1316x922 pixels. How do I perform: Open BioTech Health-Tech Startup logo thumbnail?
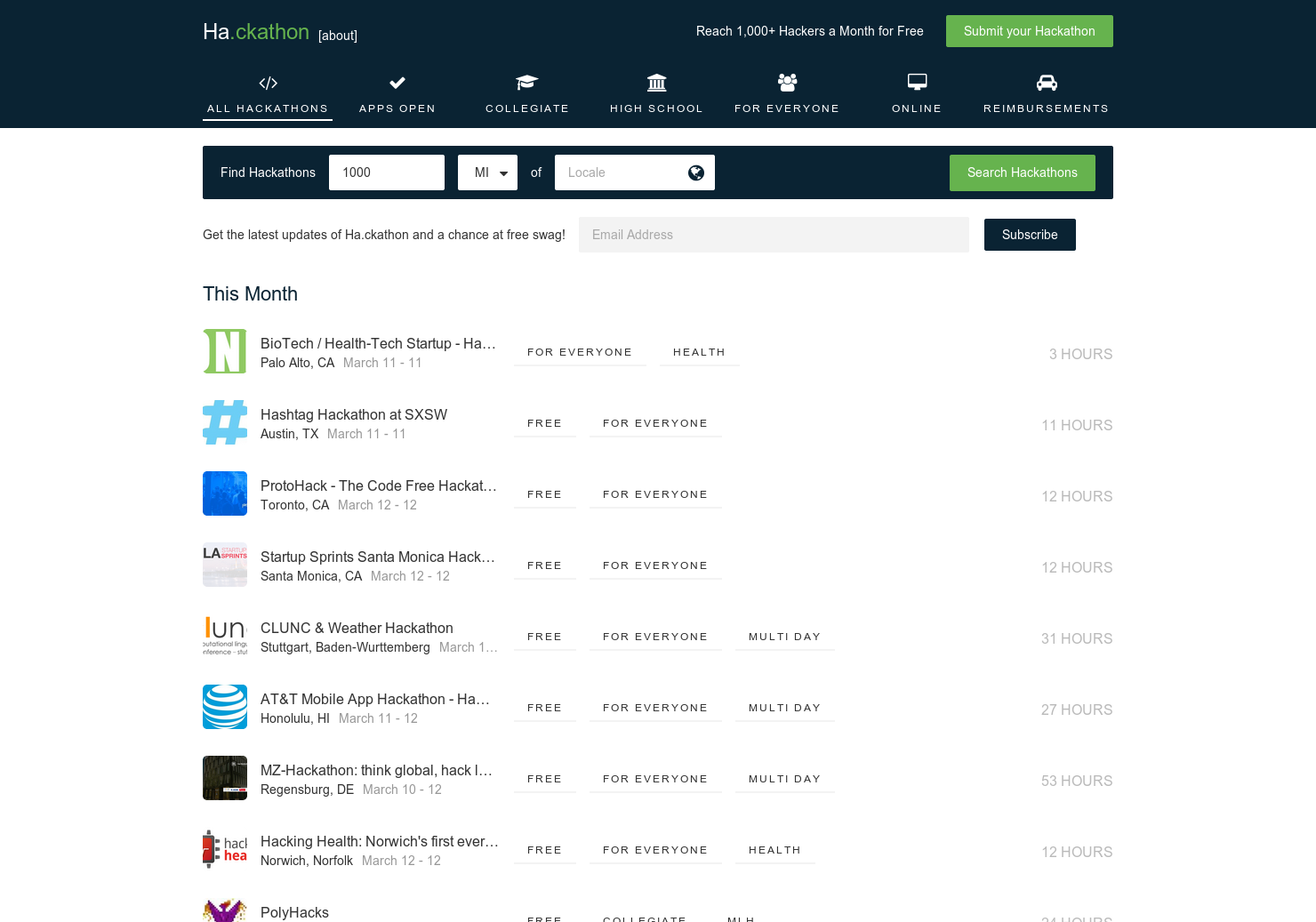(x=225, y=351)
